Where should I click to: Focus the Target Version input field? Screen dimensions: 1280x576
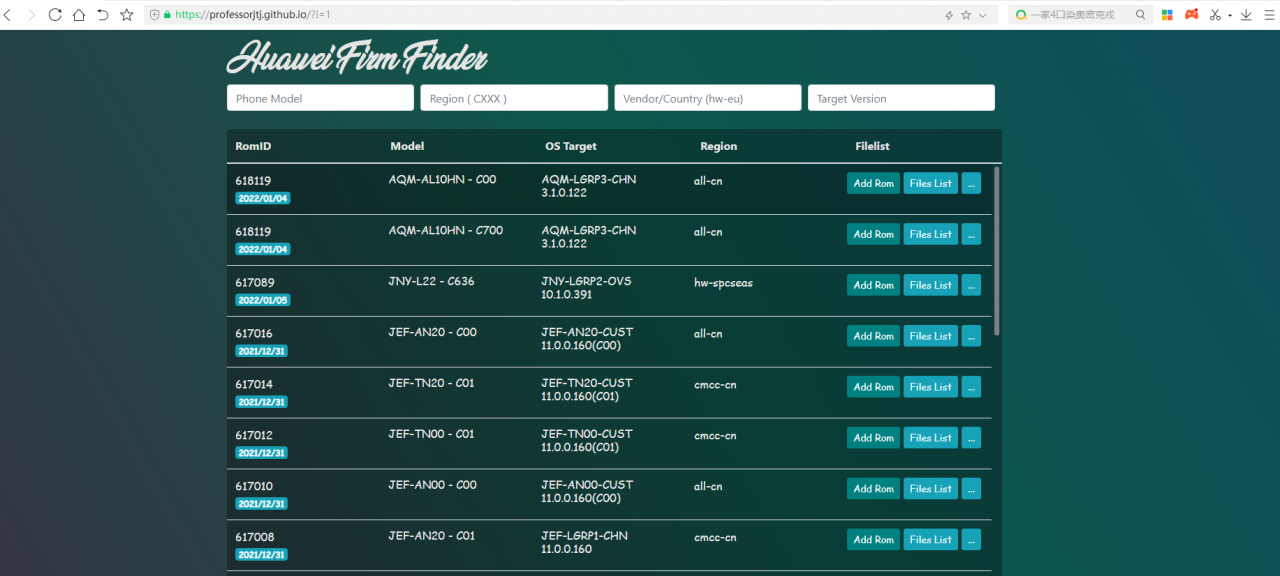point(901,98)
